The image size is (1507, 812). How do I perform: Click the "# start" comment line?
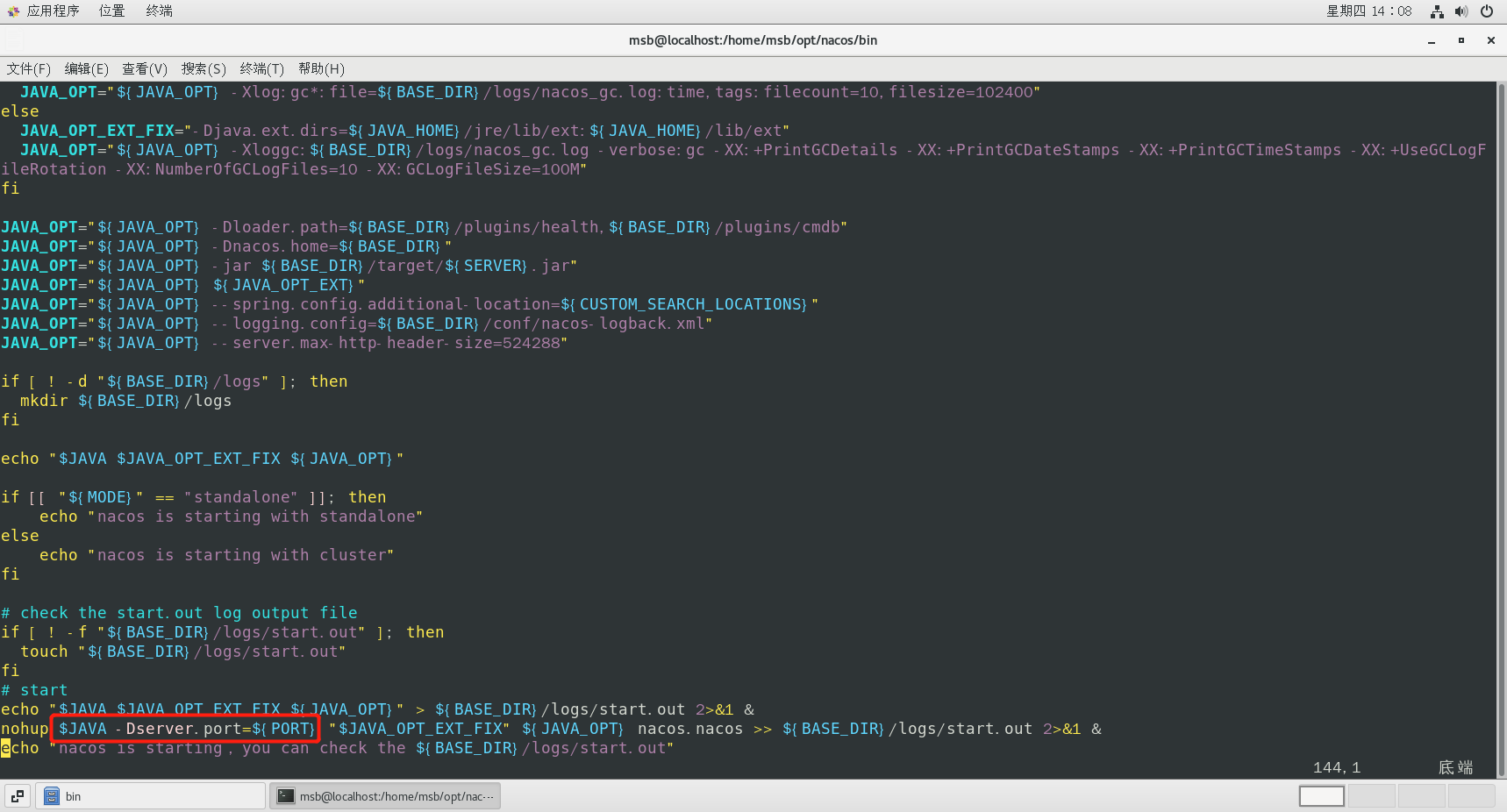click(x=34, y=690)
